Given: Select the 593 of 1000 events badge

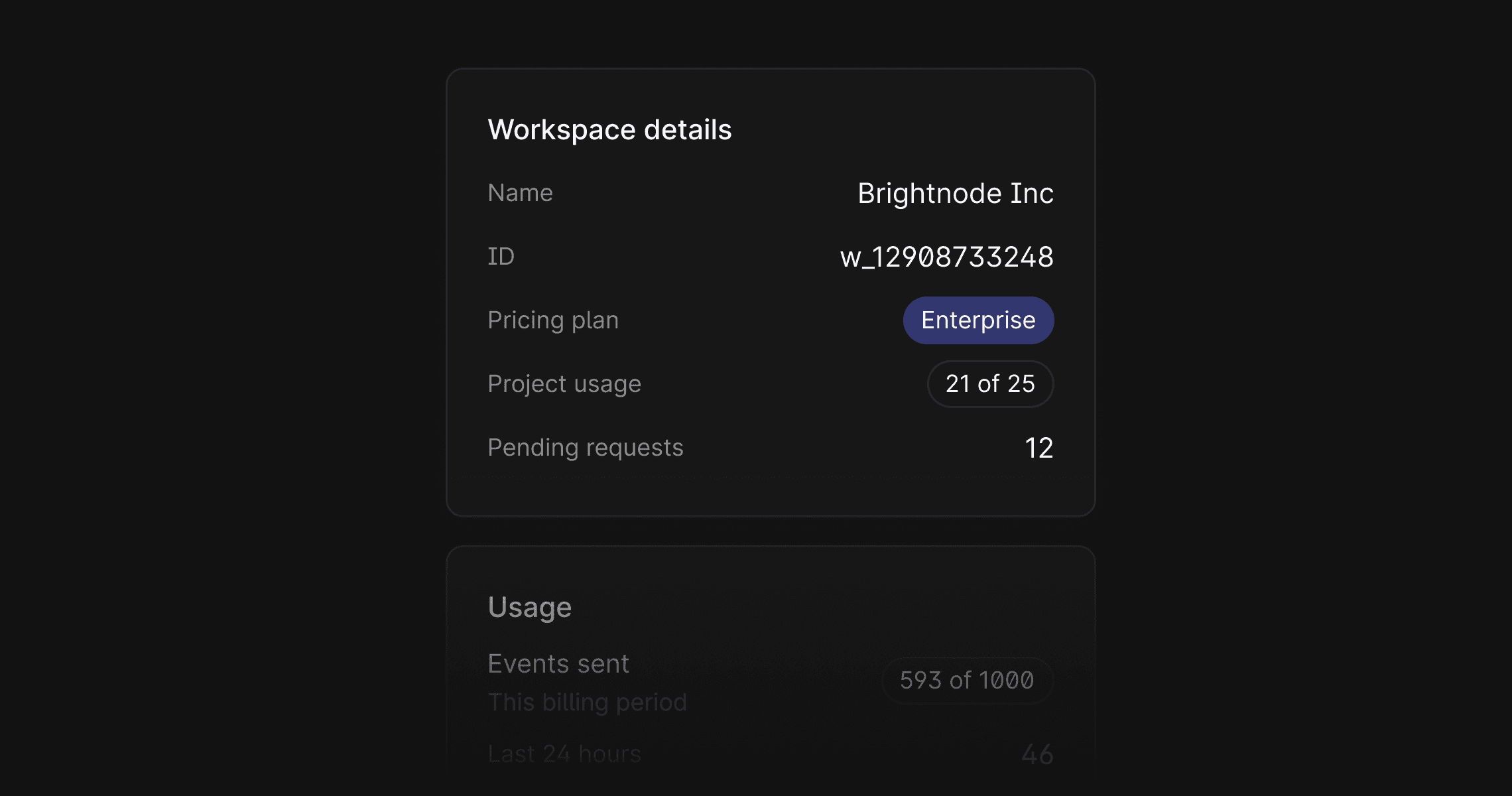Looking at the screenshot, I should point(967,681).
